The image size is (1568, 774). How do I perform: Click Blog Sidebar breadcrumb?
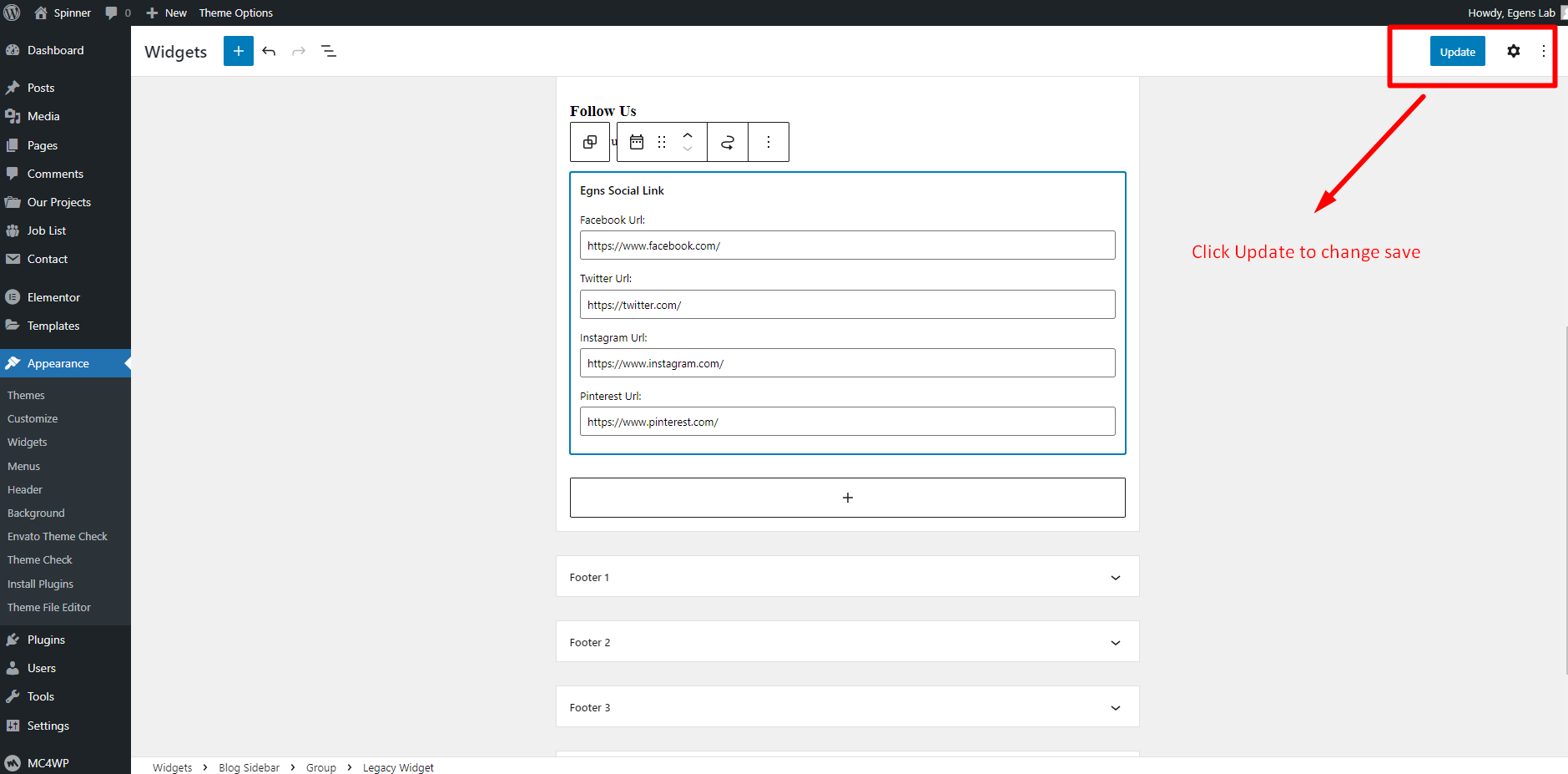249,767
